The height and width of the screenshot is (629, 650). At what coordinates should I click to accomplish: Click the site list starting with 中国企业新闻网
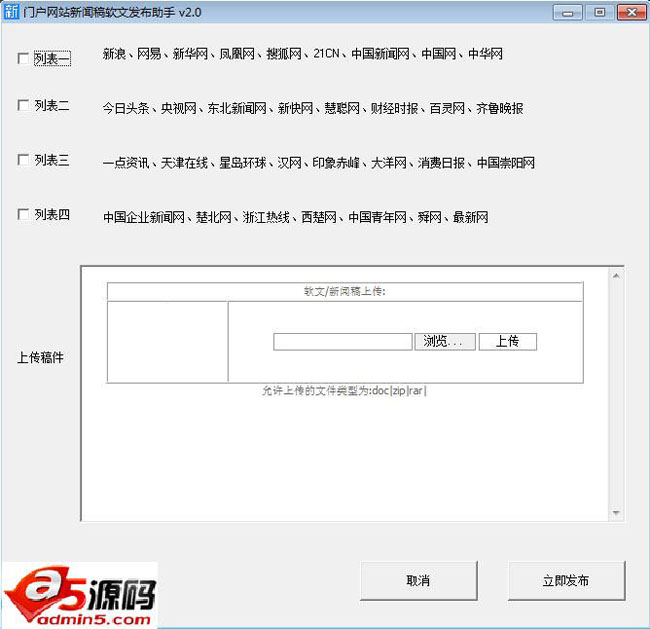(x=296, y=217)
